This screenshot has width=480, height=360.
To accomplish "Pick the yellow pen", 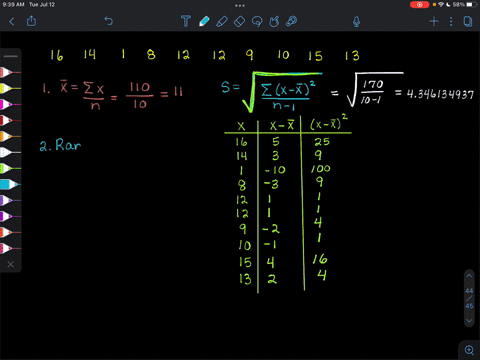I will [x=10, y=88].
